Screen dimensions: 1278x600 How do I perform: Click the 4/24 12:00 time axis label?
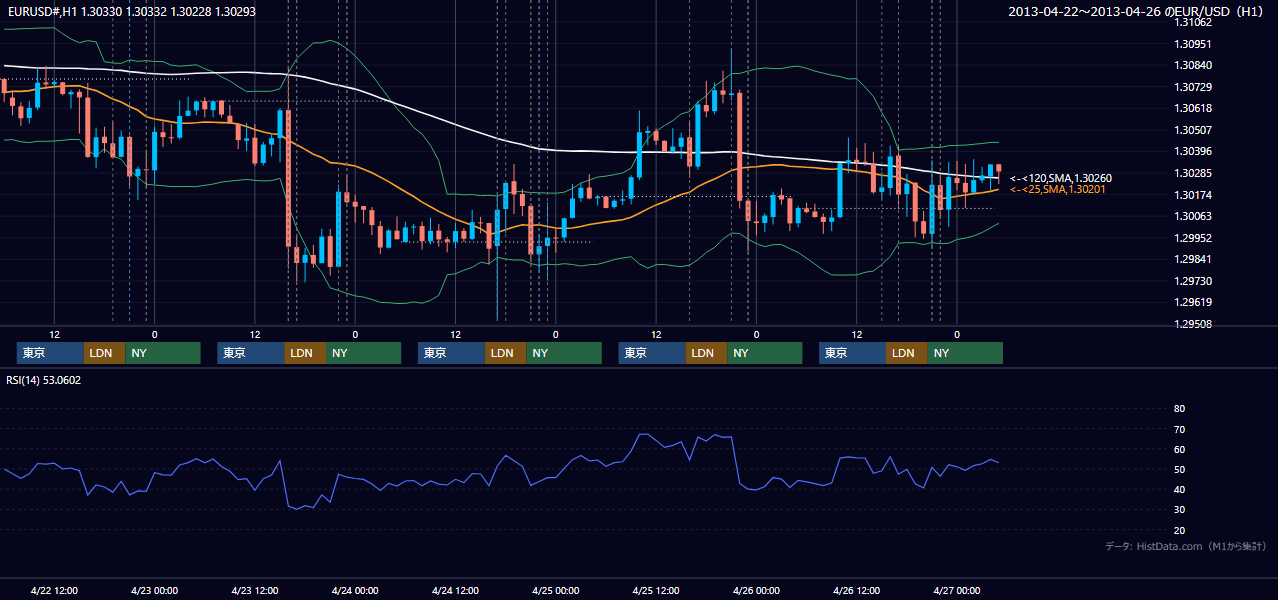click(455, 591)
